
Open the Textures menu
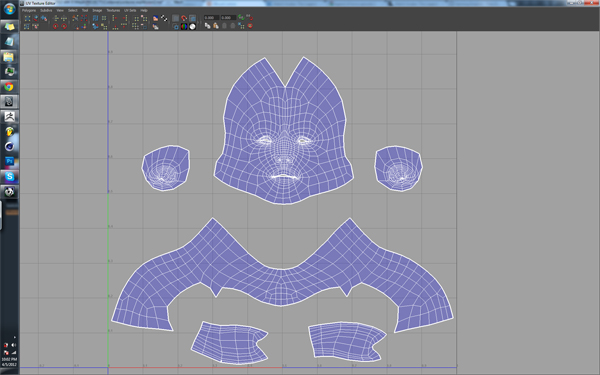coord(113,10)
